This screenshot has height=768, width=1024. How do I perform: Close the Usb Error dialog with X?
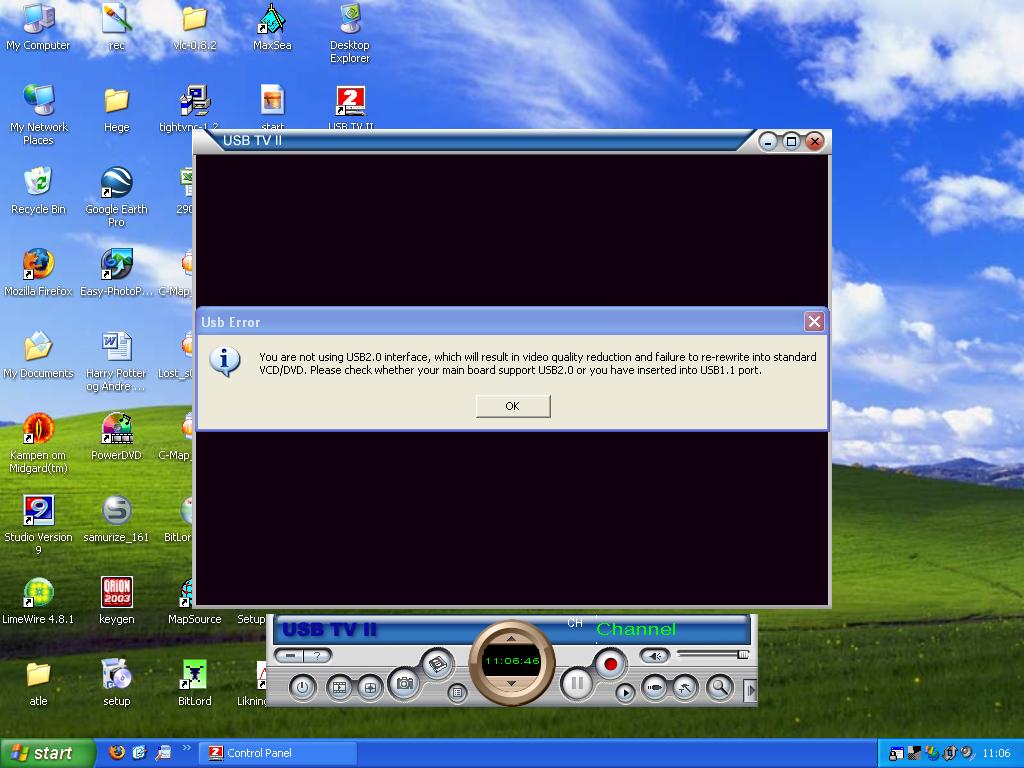814,321
